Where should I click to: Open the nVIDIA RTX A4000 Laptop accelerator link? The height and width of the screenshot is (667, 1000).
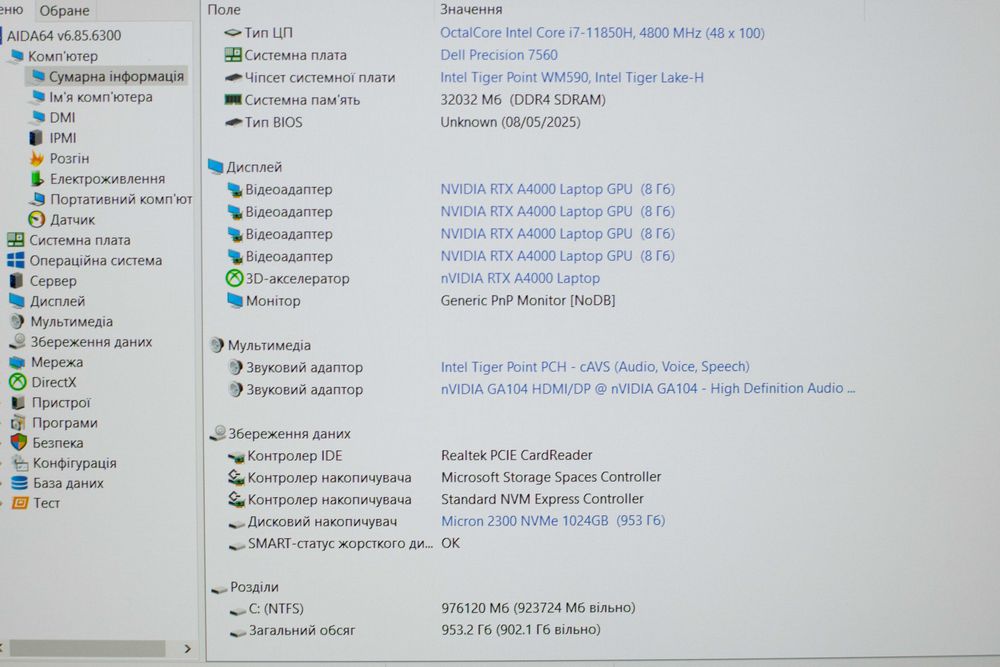520,278
